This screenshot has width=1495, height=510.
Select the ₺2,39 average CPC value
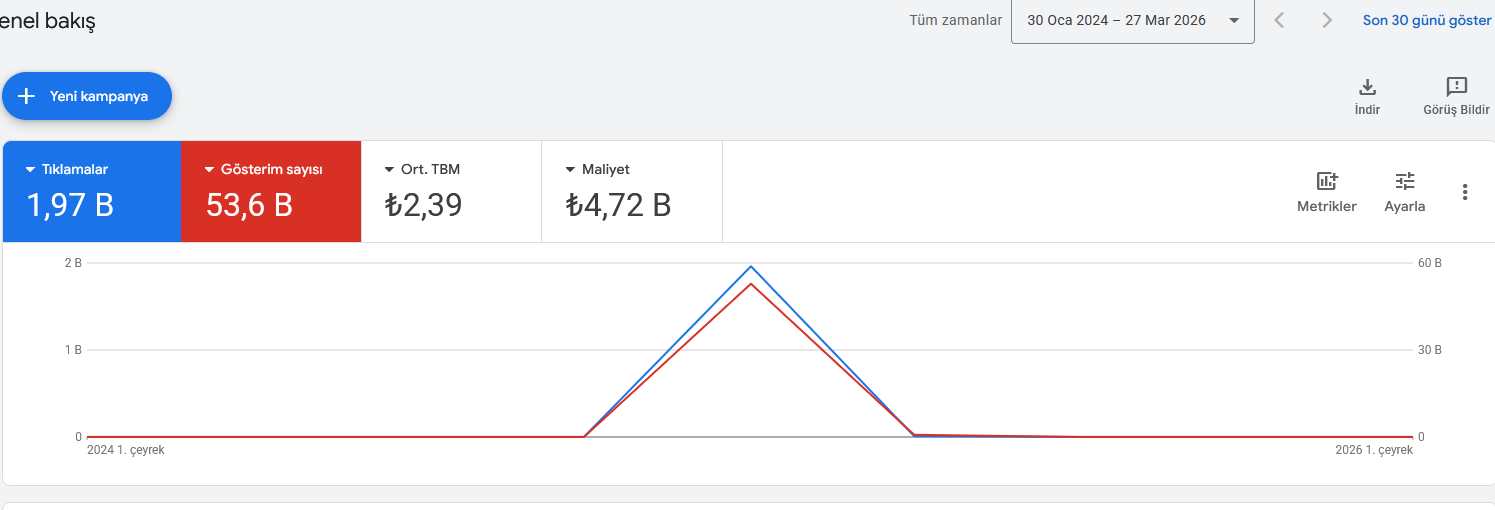[x=423, y=205]
